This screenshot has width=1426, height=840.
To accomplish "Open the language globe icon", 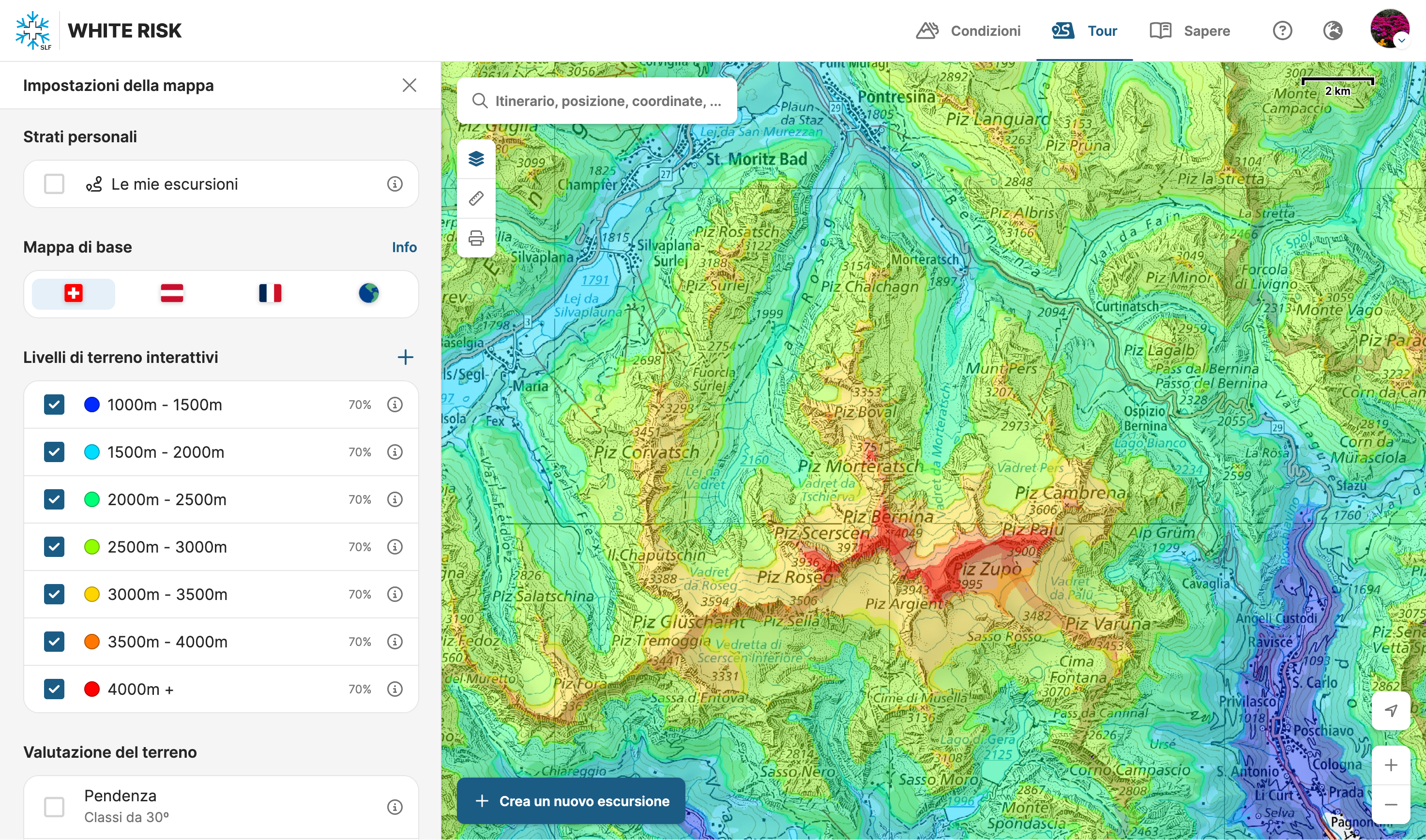I will (x=1333, y=30).
